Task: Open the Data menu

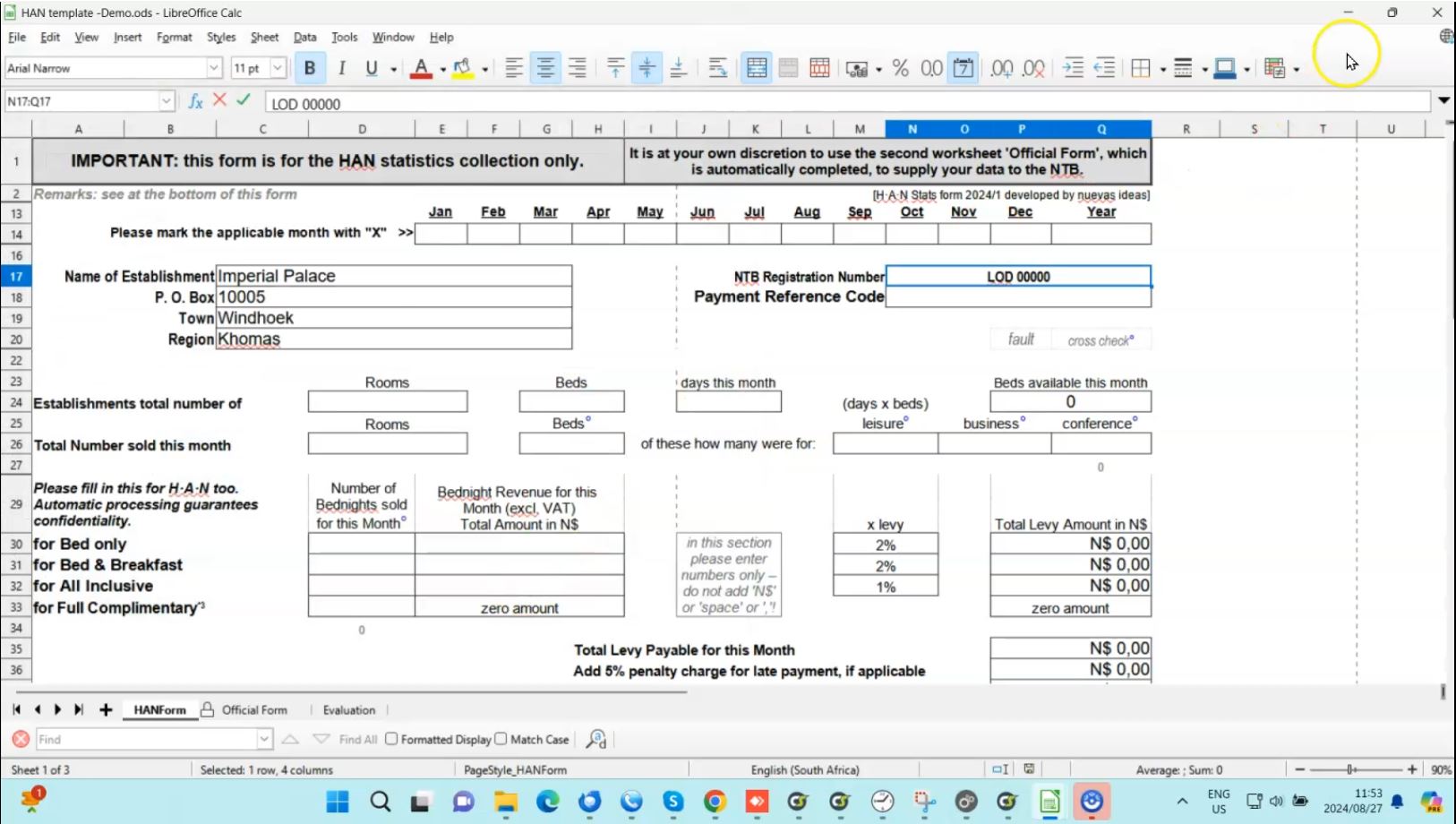Action: (304, 37)
